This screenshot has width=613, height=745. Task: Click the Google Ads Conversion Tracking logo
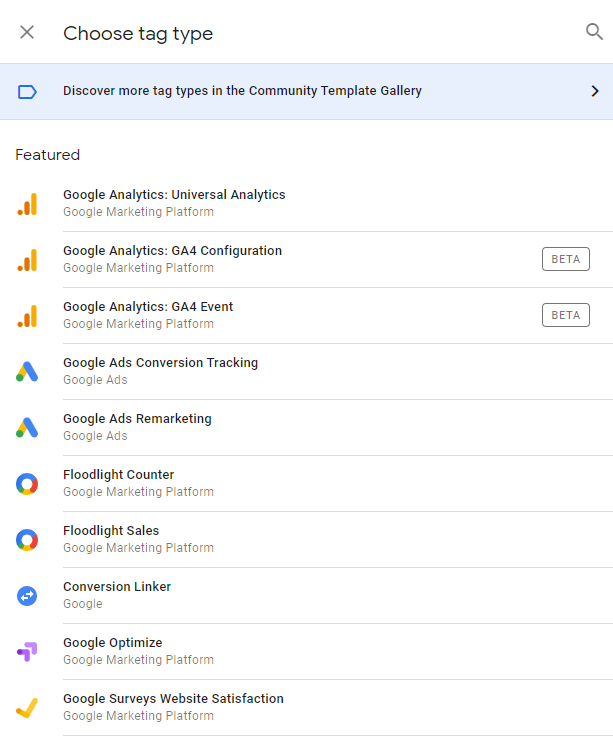27,372
